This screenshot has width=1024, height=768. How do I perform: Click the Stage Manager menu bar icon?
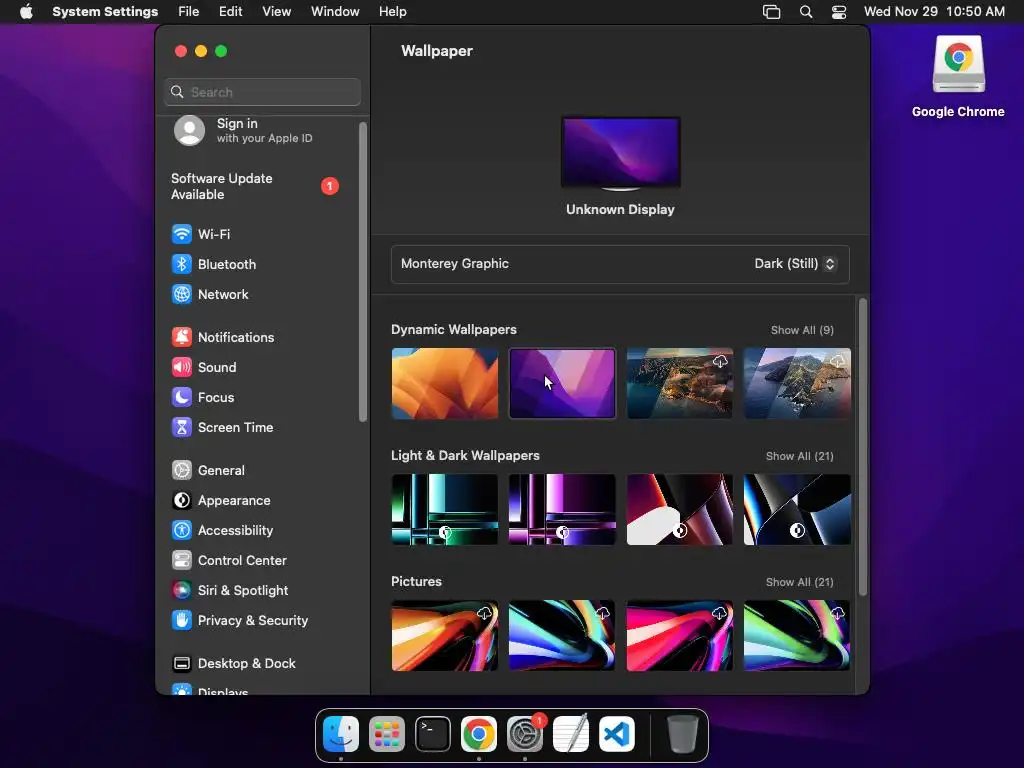coord(771,12)
